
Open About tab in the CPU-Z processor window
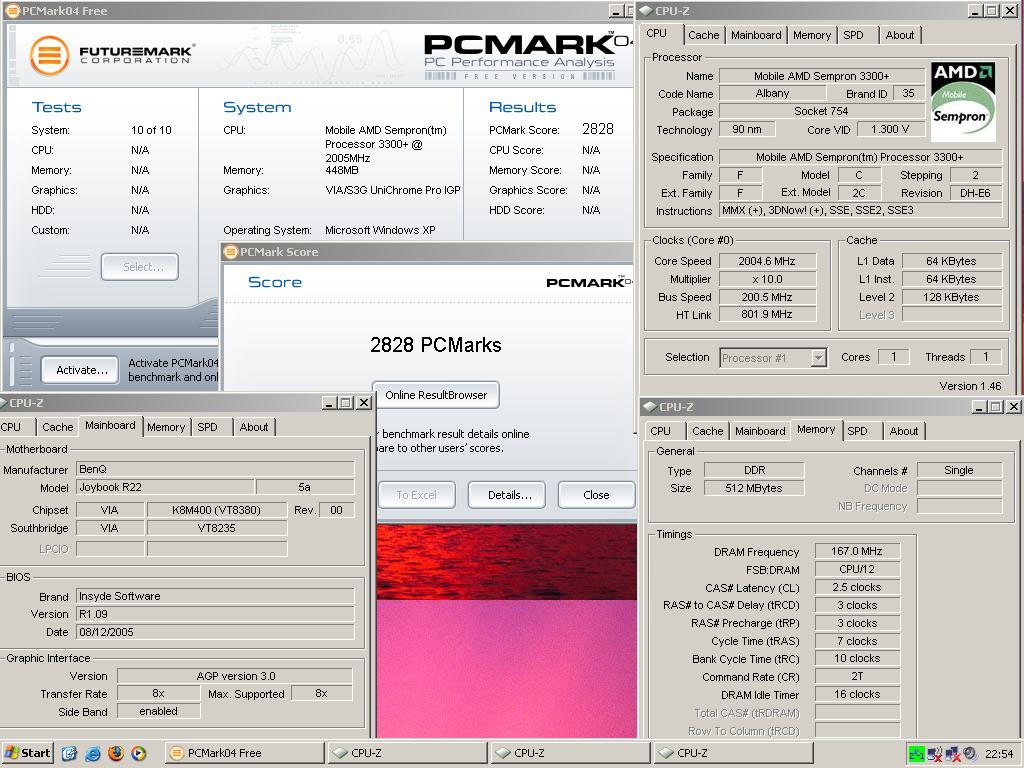(x=899, y=35)
